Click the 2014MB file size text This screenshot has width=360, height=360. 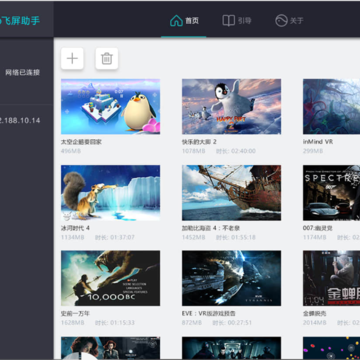click(x=314, y=323)
